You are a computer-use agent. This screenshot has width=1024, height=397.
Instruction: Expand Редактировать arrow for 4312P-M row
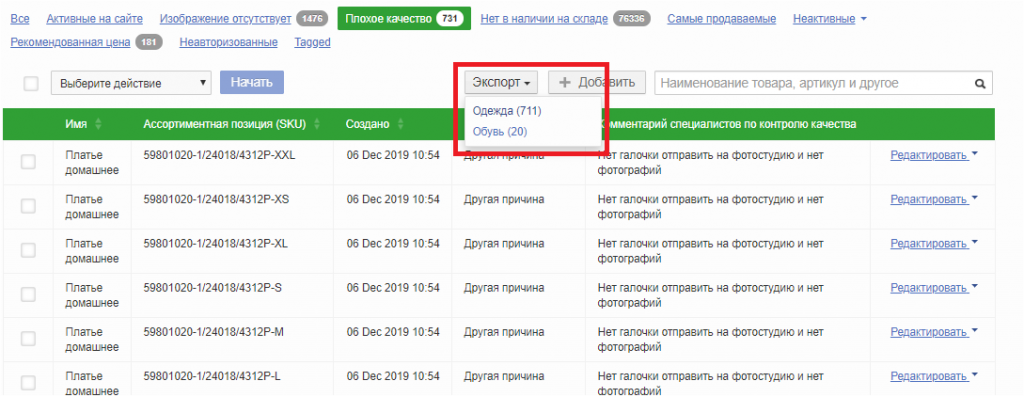(975, 331)
